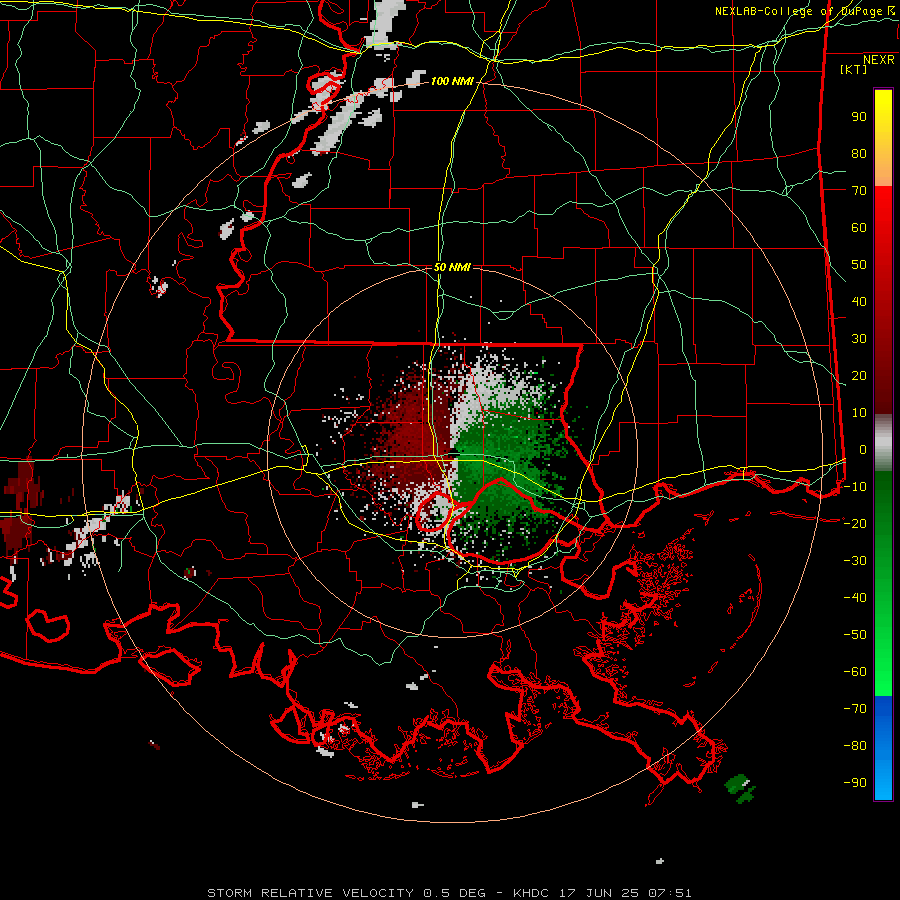Viewport: 900px width, 900px height.
Task: Click the small green echo offshore southeast
Action: [x=740, y=788]
